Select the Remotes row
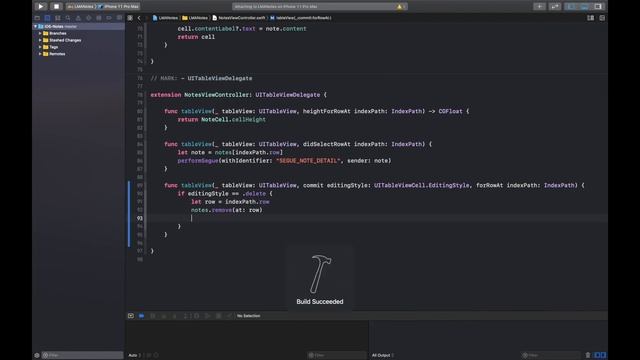Image resolution: width=640 pixels, height=360 pixels. 78,54
